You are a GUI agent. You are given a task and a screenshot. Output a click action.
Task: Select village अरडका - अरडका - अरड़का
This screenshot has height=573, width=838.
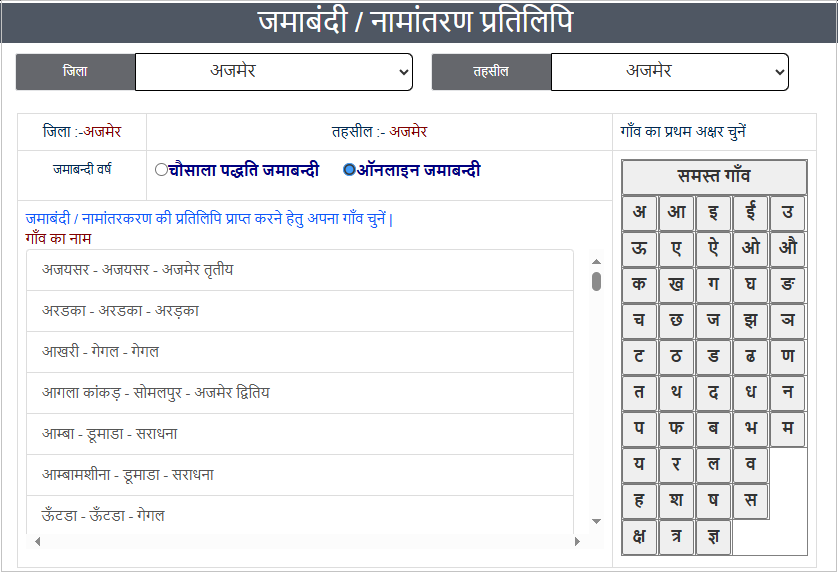(x=300, y=311)
